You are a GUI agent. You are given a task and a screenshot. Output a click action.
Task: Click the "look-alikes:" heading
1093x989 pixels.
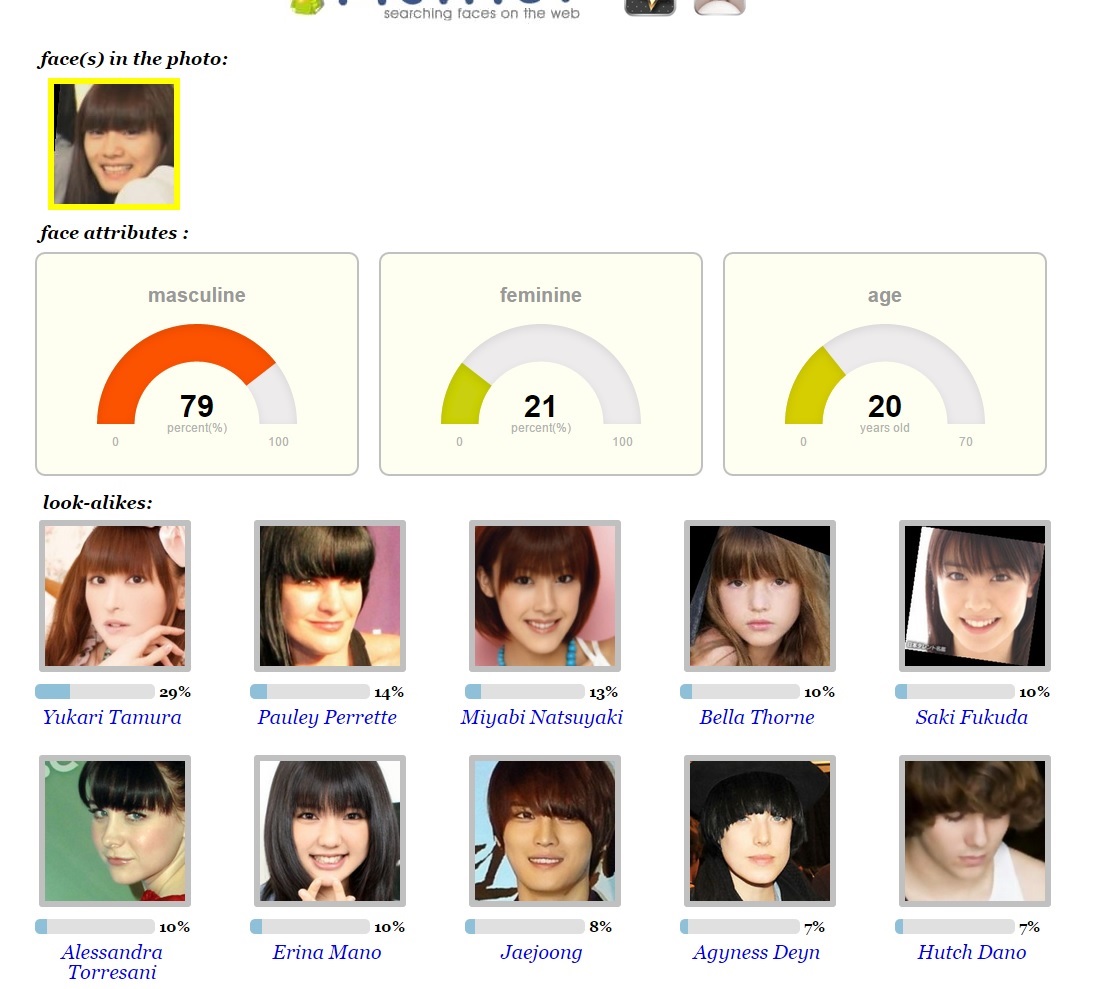pyautogui.click(x=98, y=503)
